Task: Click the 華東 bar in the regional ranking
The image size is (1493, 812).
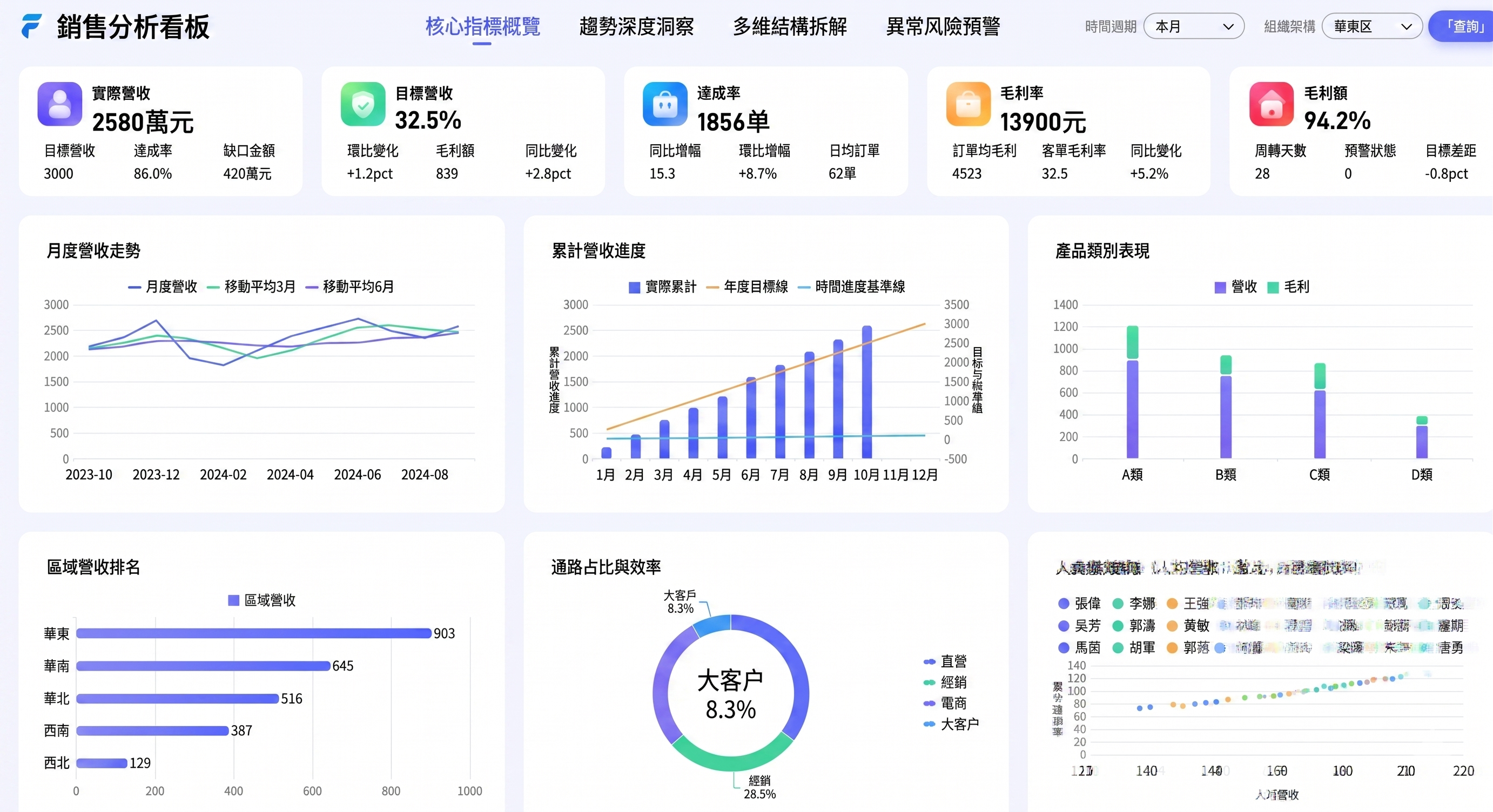Action: (253, 634)
